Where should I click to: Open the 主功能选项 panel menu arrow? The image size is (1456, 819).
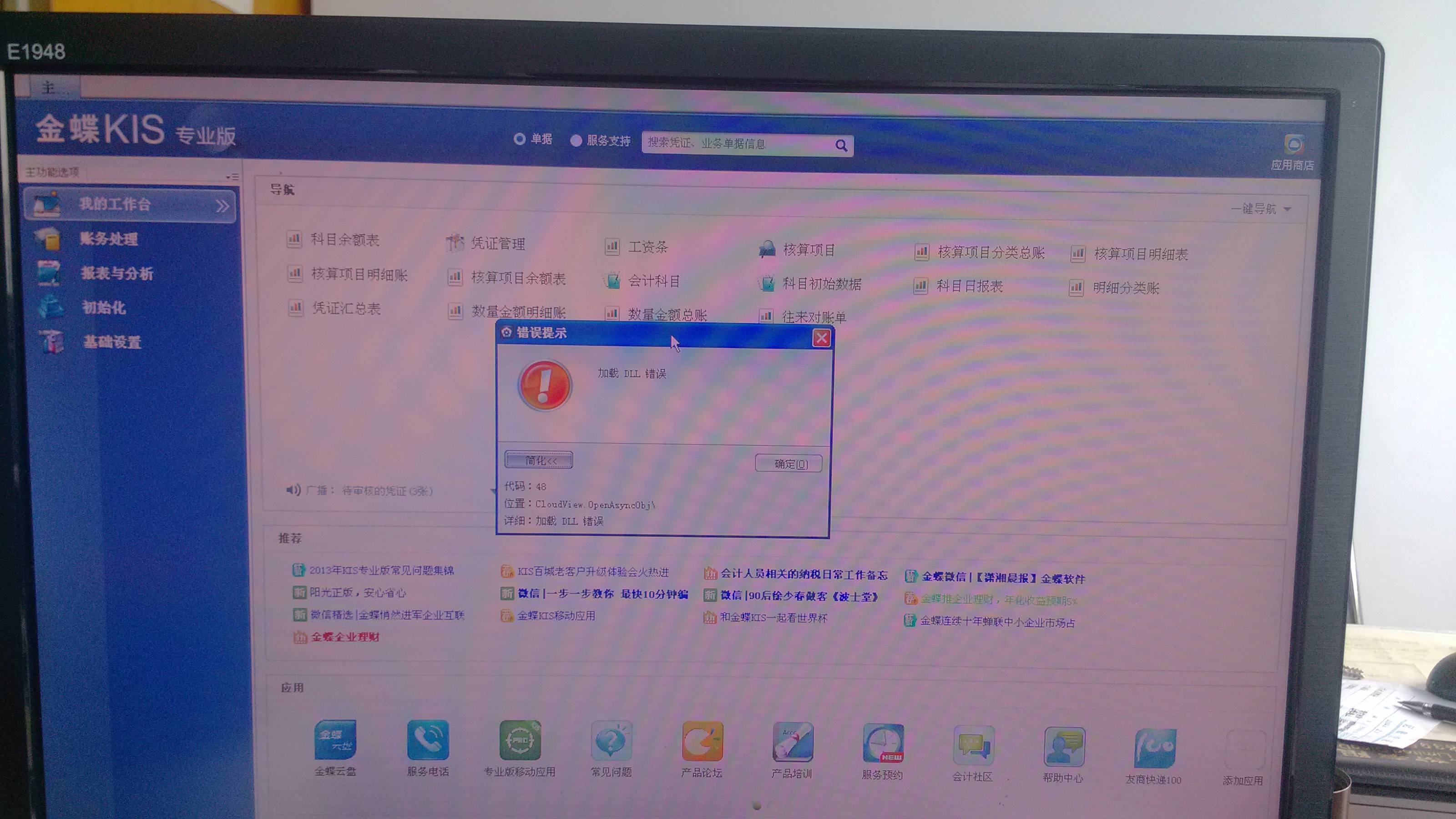[232, 177]
